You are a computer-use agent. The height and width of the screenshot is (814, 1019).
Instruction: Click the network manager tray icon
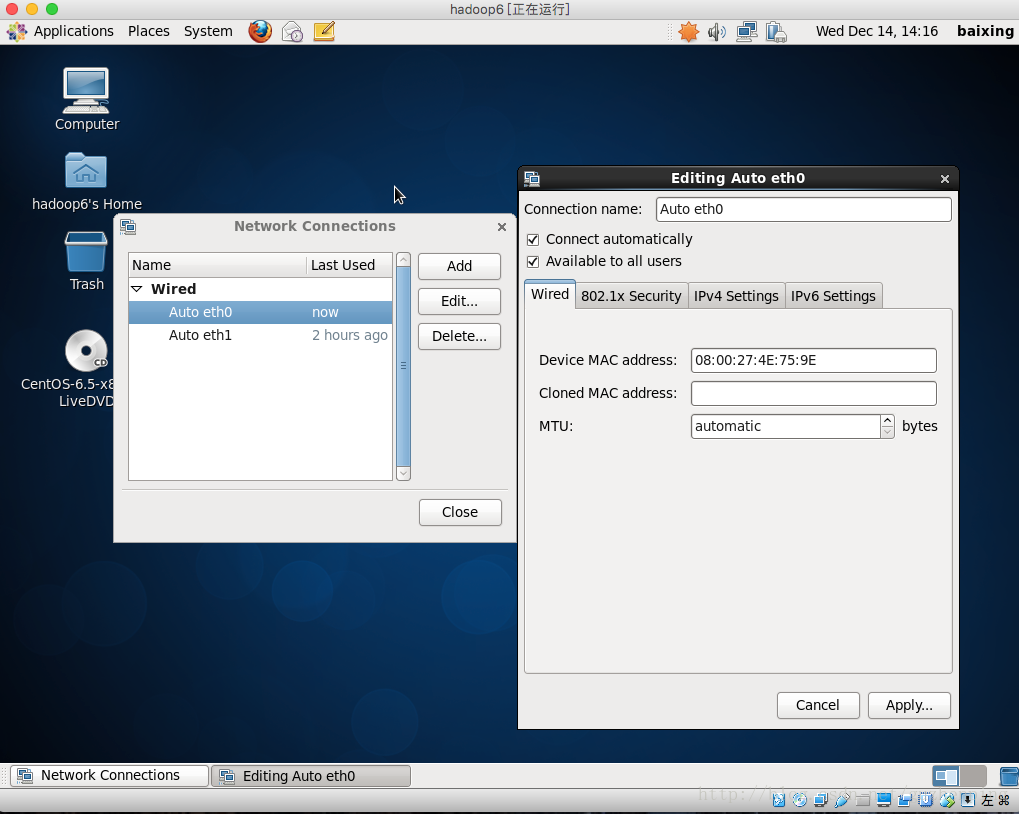pyautogui.click(x=746, y=32)
